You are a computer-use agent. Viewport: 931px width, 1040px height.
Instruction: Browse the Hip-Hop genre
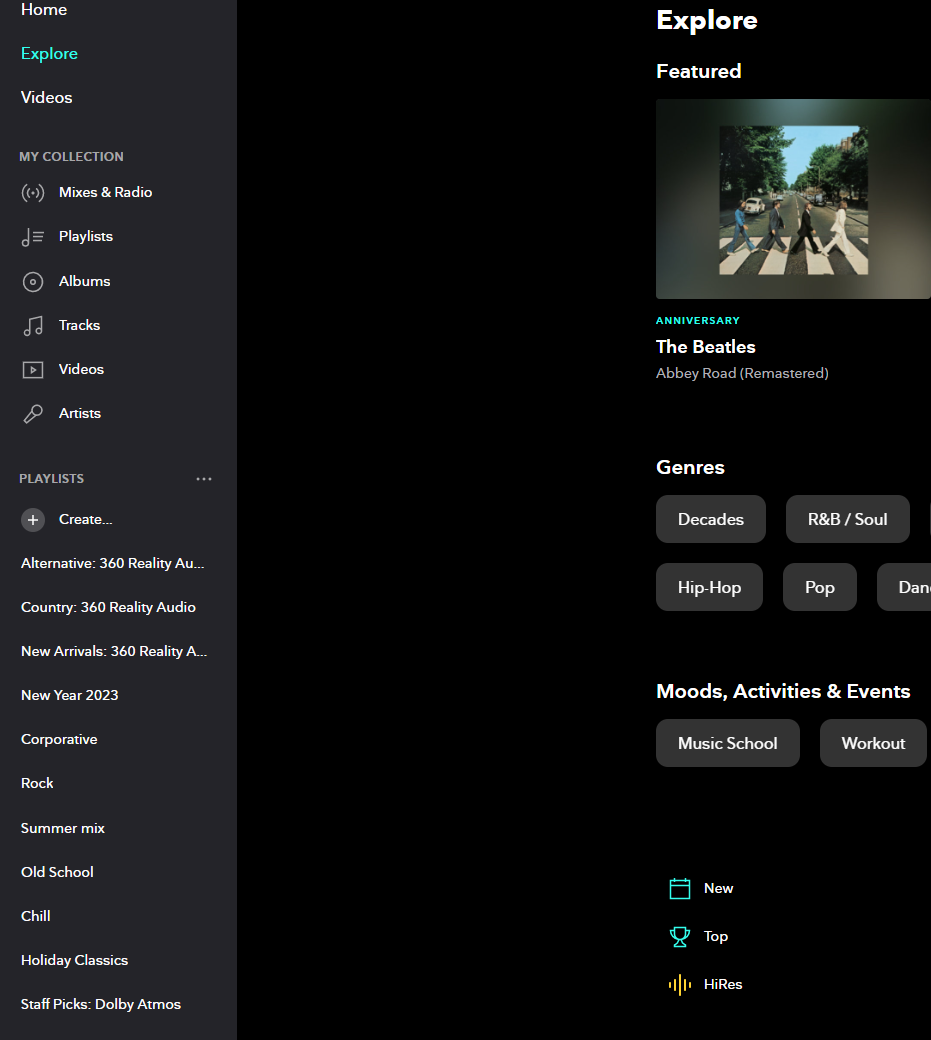pyautogui.click(x=710, y=587)
